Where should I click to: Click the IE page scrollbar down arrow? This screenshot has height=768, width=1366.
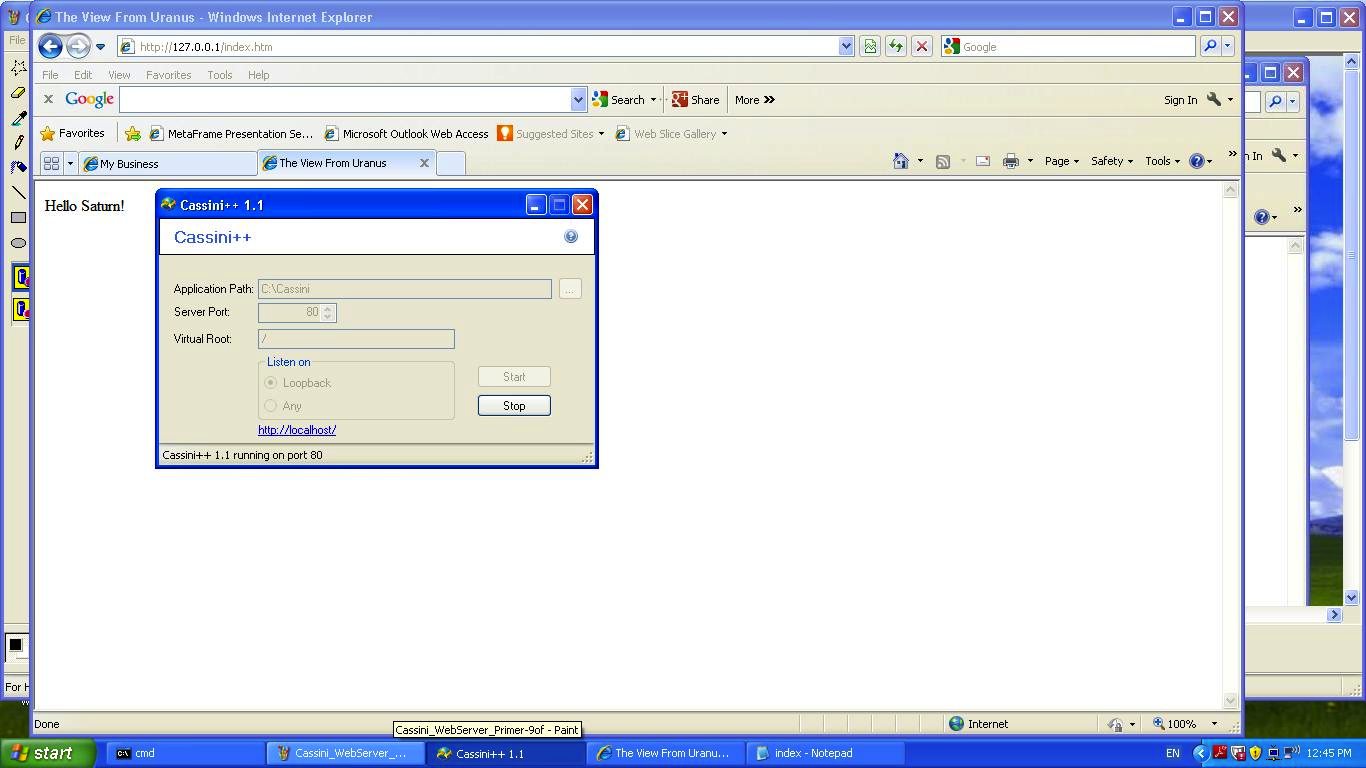click(1231, 701)
